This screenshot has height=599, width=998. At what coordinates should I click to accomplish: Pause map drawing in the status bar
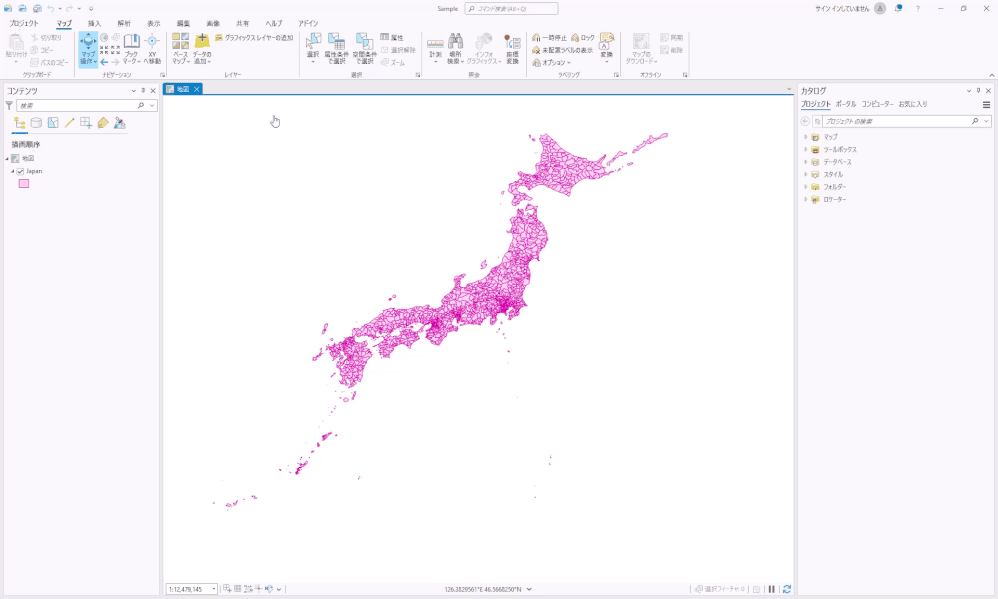click(771, 589)
